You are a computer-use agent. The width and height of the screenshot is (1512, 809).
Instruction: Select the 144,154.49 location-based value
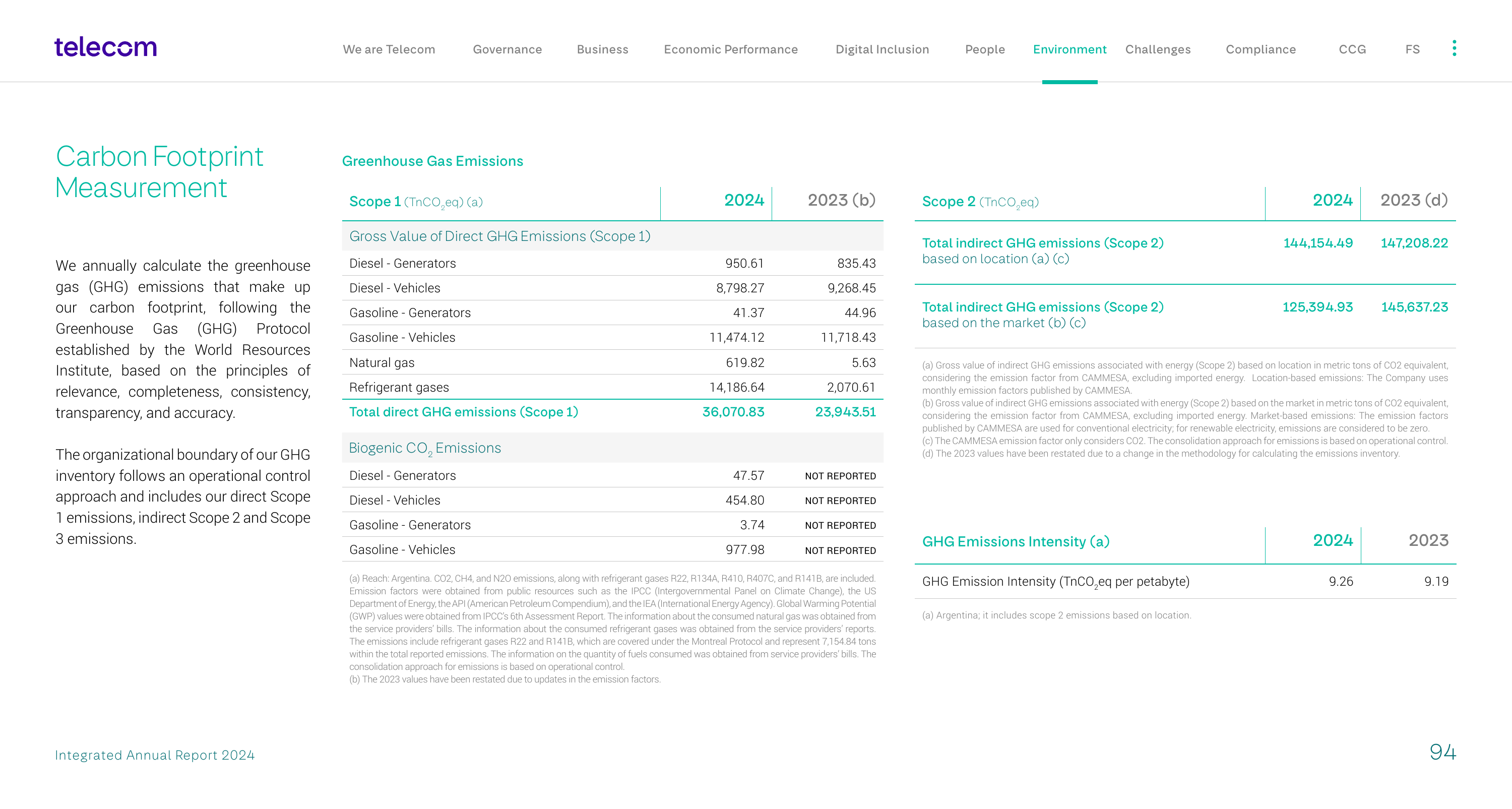click(x=1318, y=243)
